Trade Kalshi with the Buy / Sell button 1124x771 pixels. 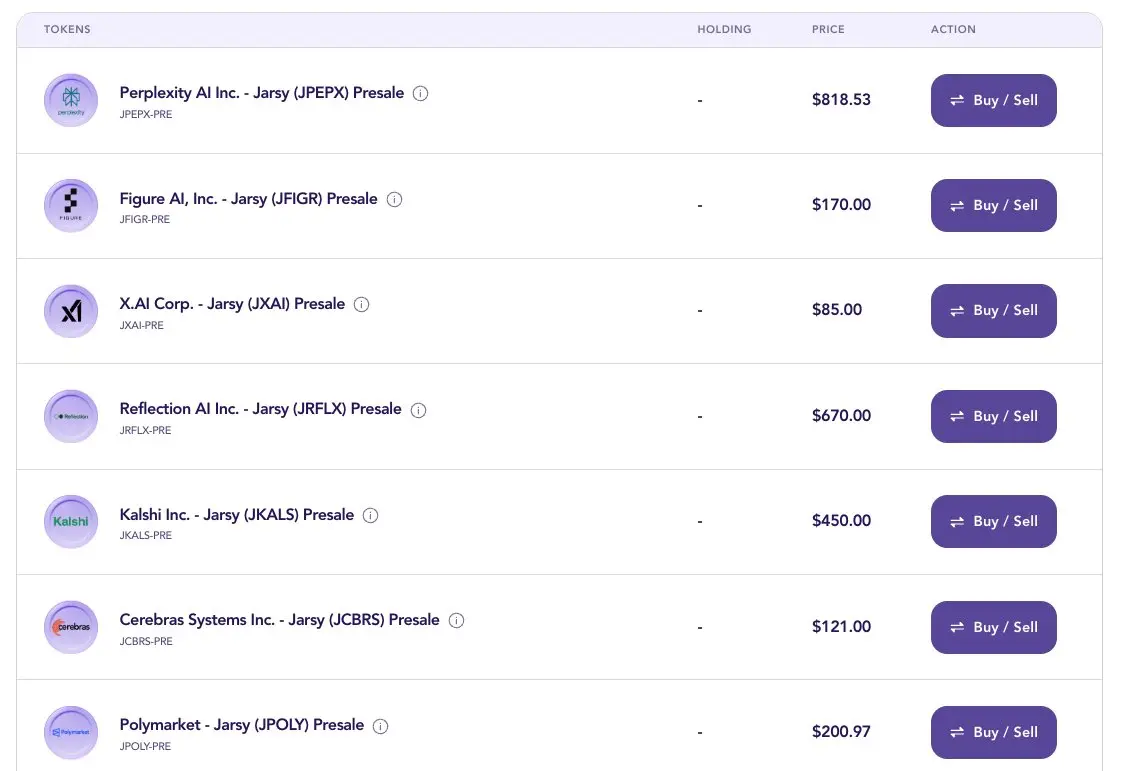tap(993, 521)
